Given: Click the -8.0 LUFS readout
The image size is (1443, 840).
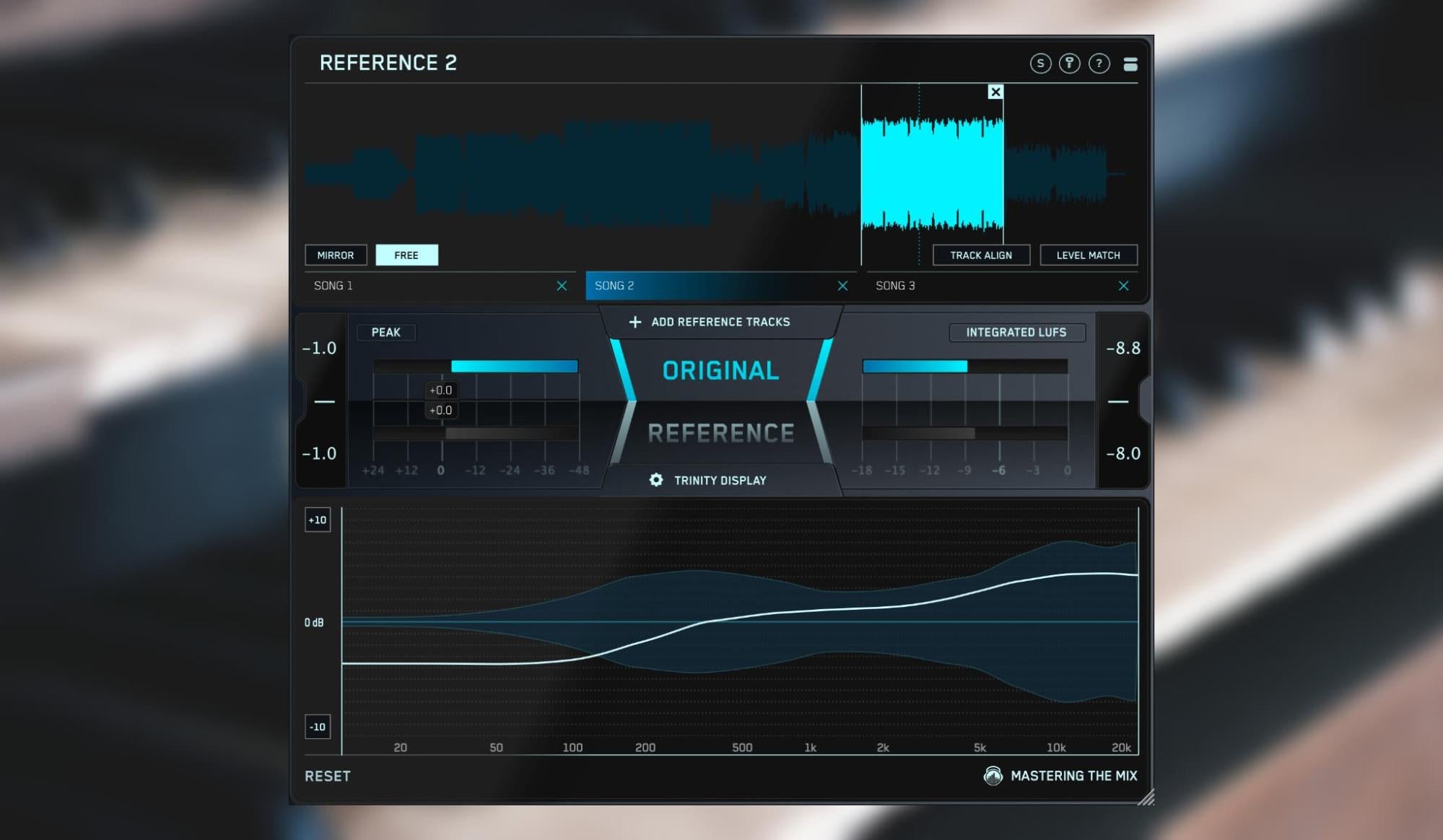Looking at the screenshot, I should click(1123, 453).
